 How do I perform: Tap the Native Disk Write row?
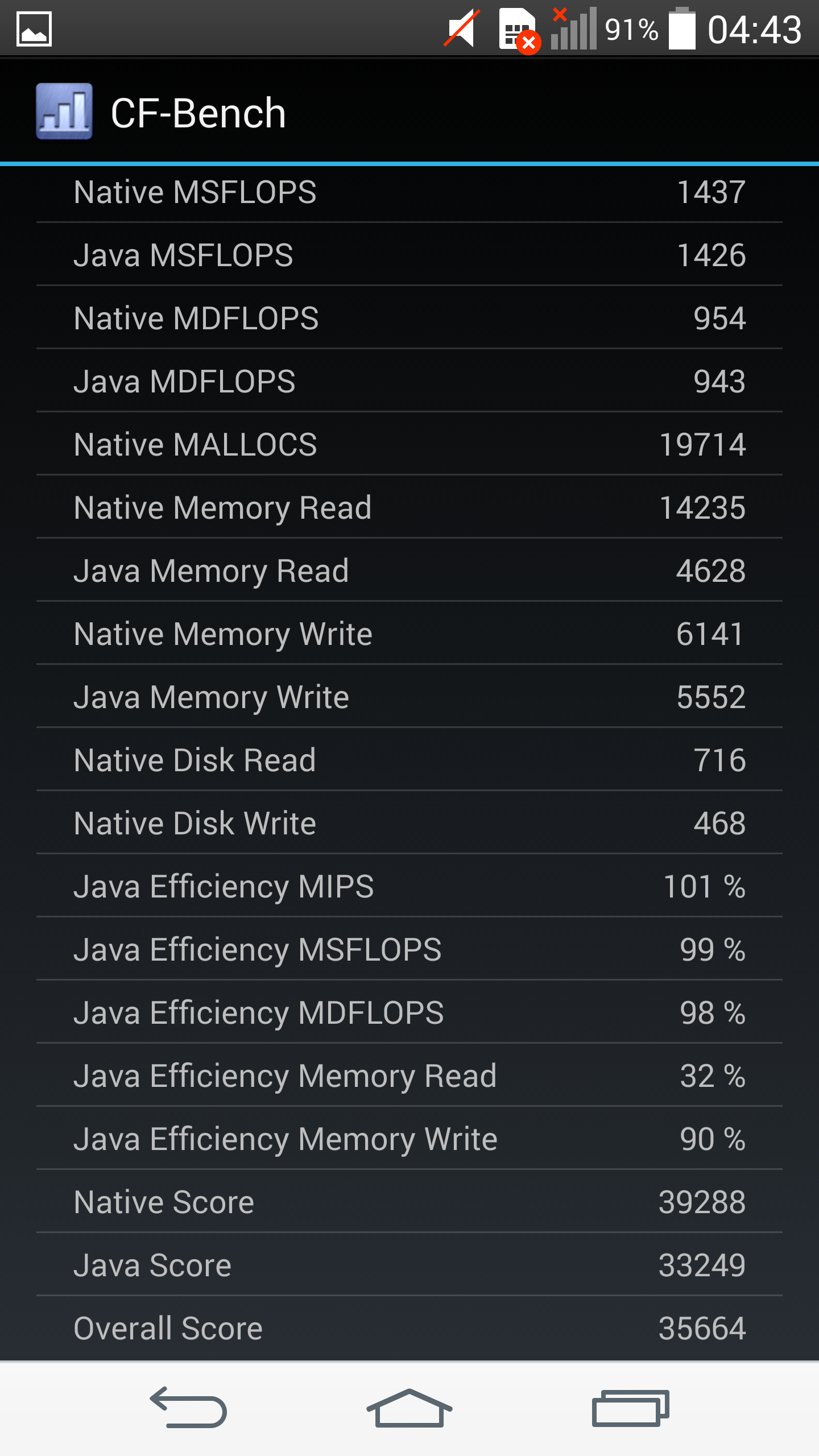[409, 823]
